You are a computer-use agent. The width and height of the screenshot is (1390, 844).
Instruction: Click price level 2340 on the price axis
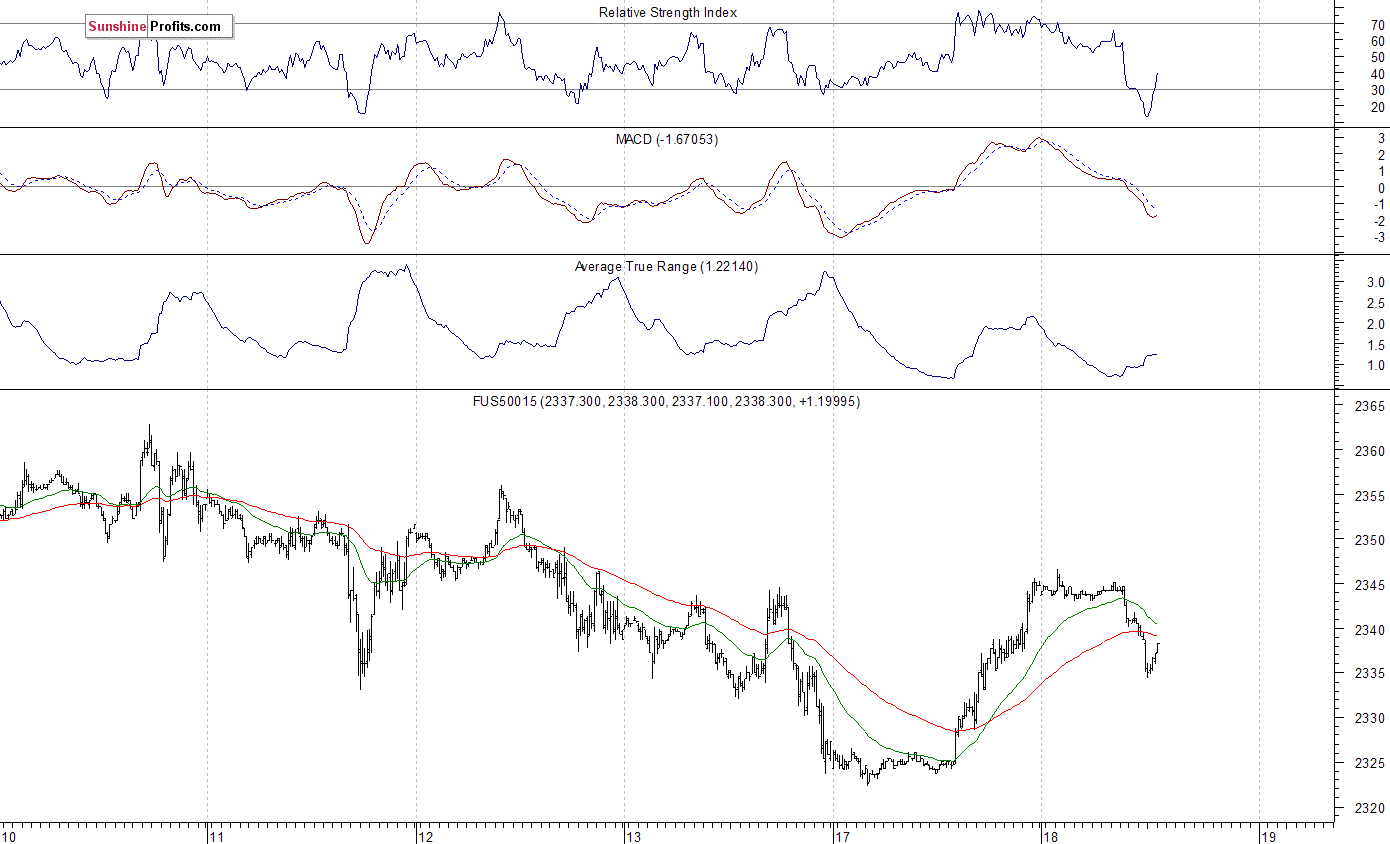[1369, 630]
